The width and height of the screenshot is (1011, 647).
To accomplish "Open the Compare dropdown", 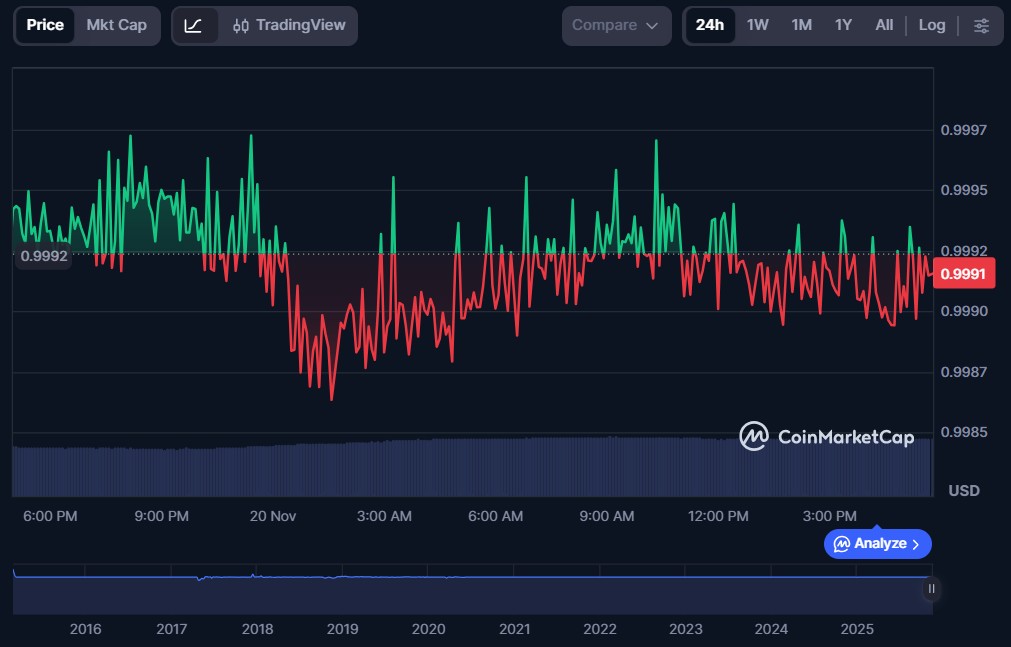I will 615,25.
